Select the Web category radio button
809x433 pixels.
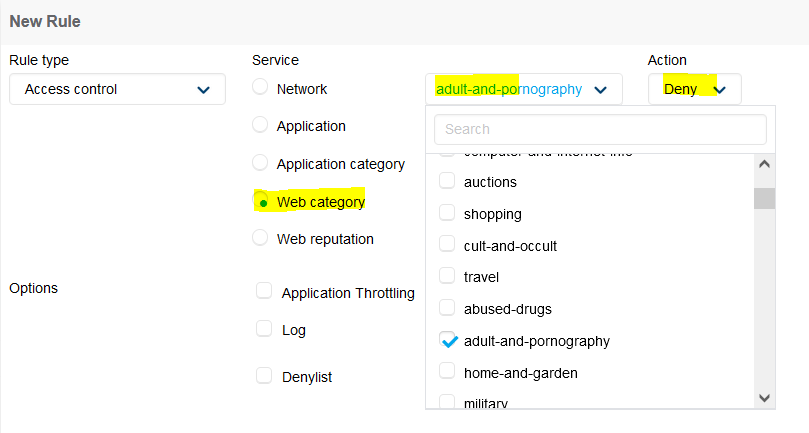[x=262, y=202]
